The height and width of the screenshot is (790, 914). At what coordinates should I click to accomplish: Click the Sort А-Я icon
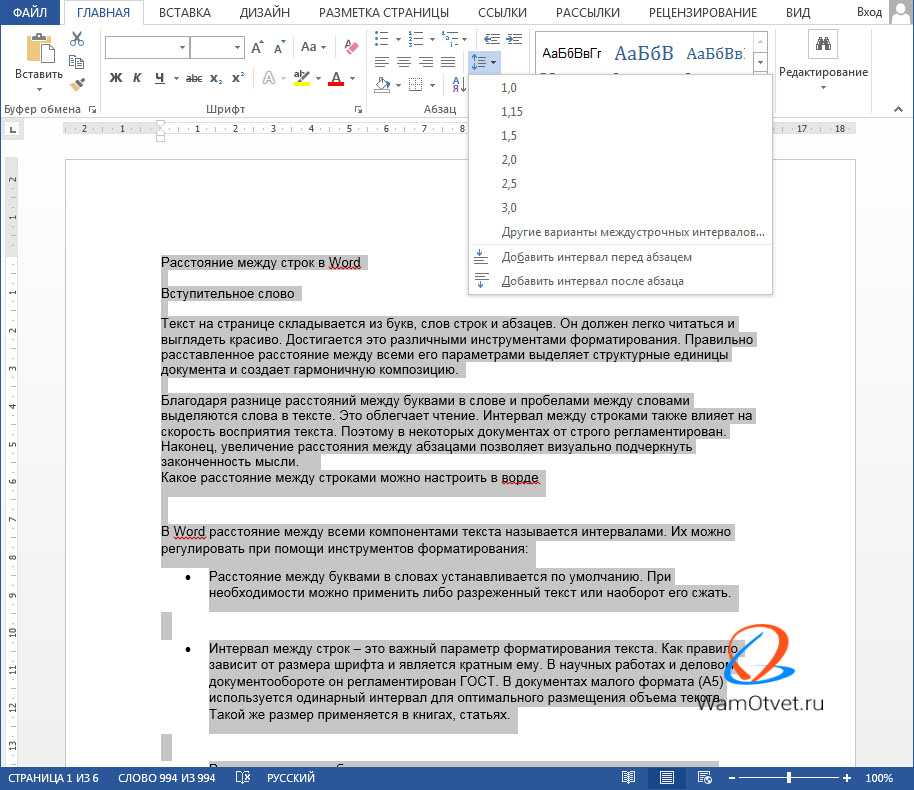coord(459,85)
